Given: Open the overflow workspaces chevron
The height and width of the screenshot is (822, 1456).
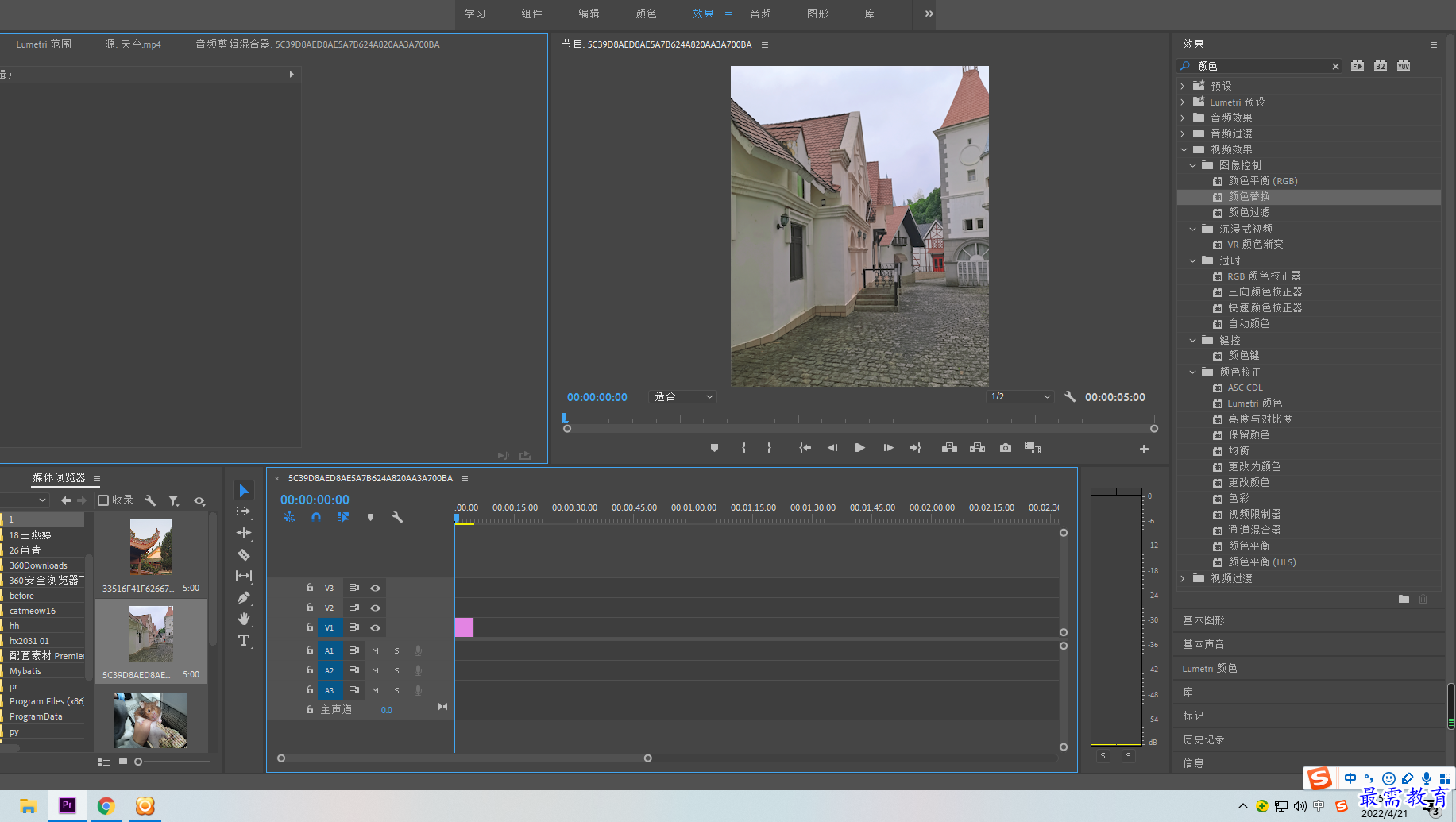Looking at the screenshot, I should coord(929,14).
